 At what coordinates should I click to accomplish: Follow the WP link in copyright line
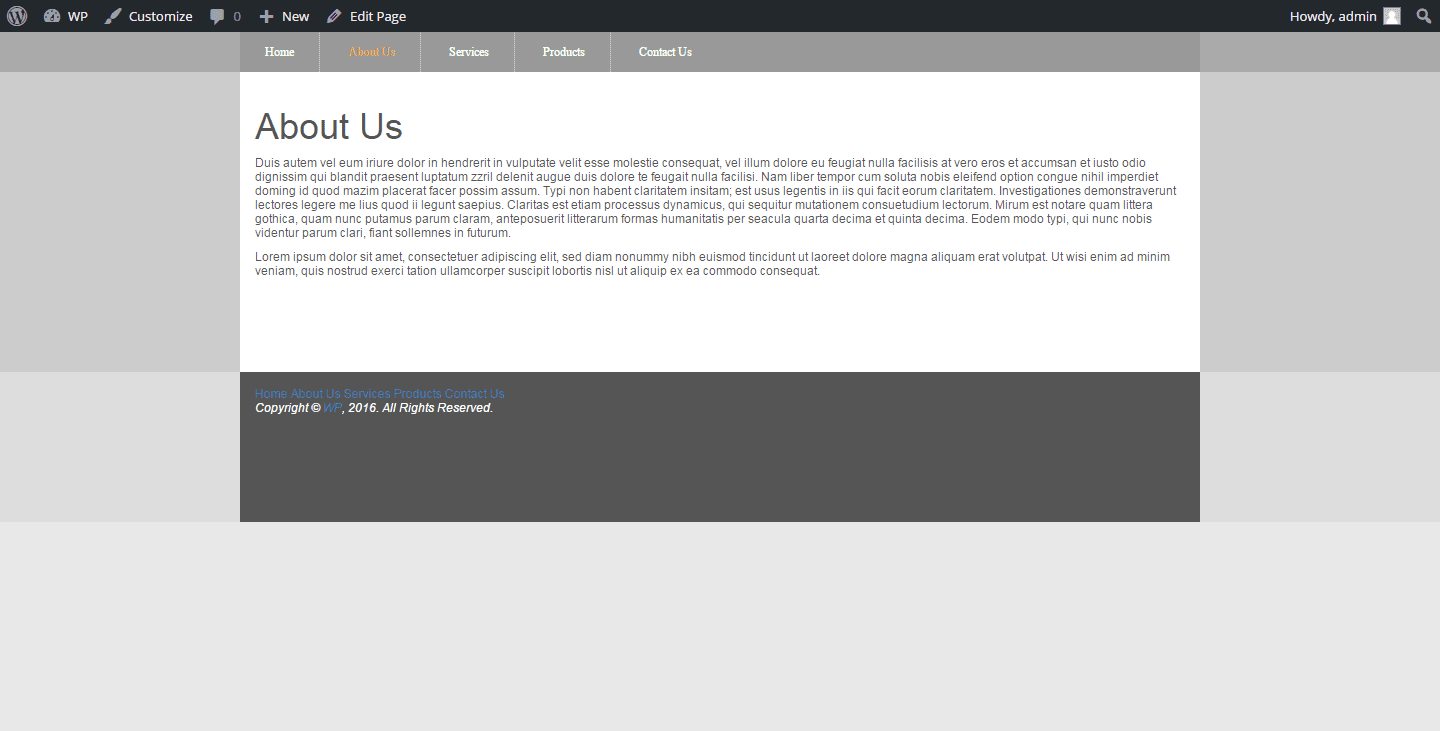(x=332, y=408)
